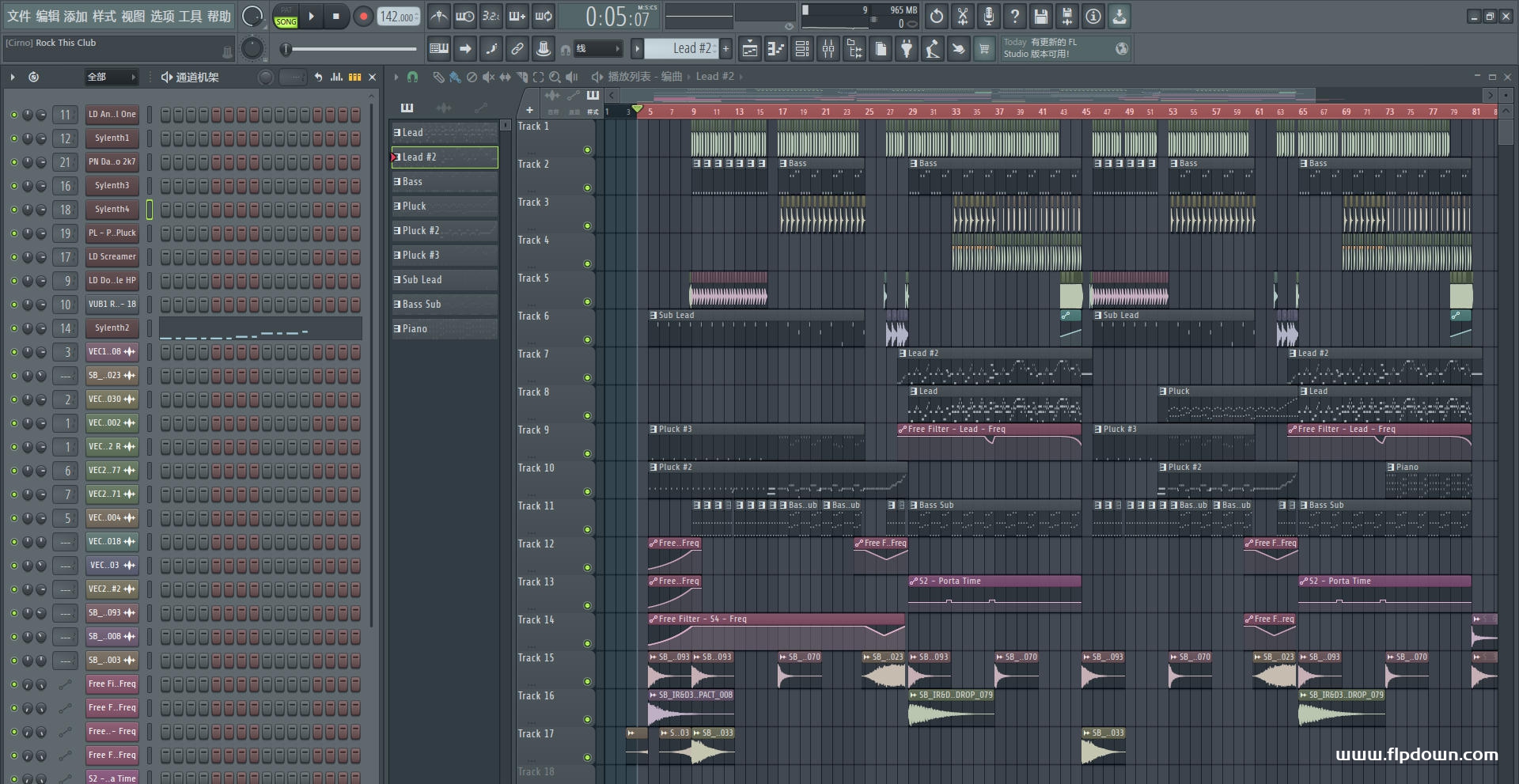
Task: Open the mixer window icon
Action: (x=828, y=49)
